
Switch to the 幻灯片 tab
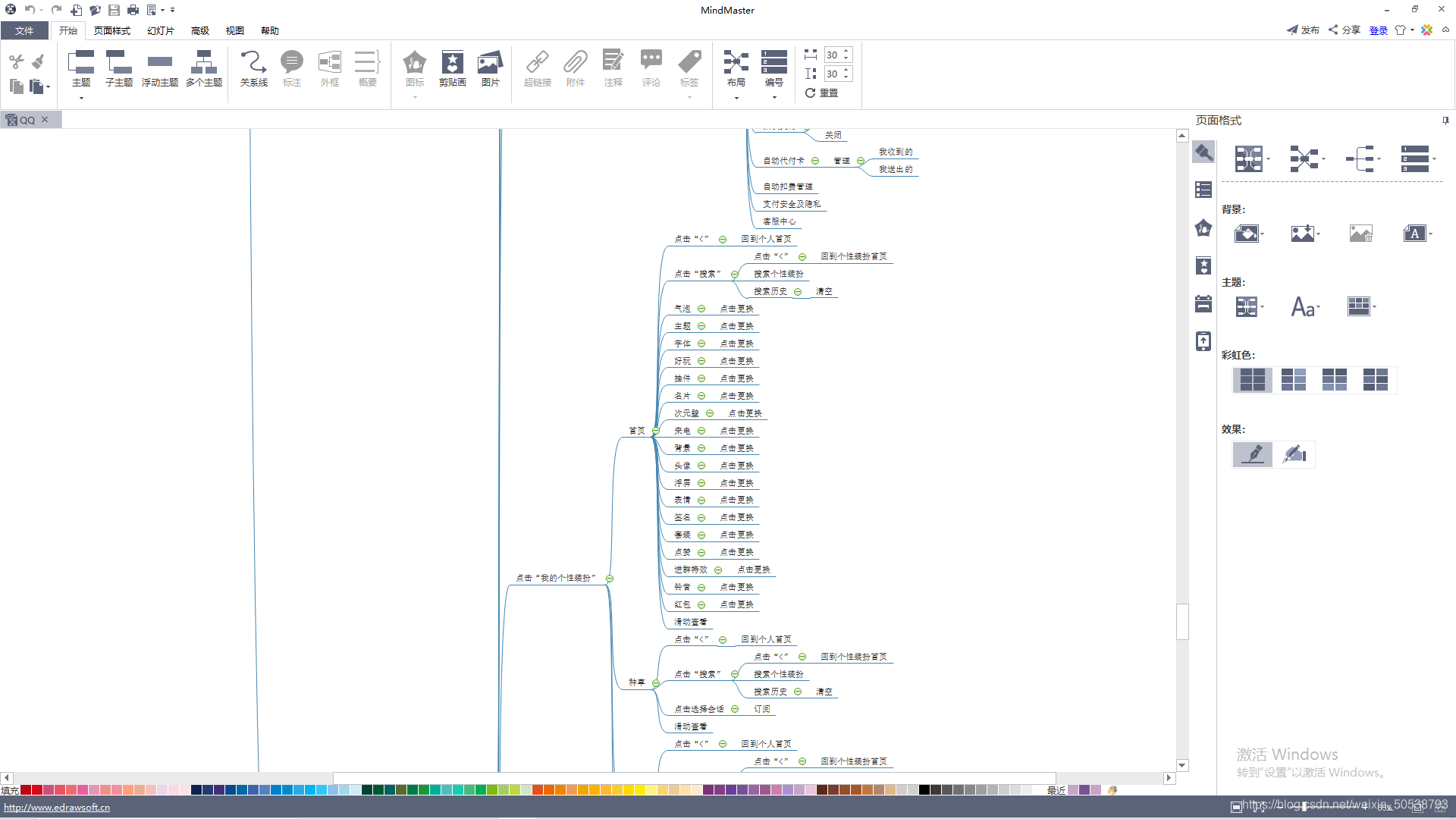[x=161, y=30]
